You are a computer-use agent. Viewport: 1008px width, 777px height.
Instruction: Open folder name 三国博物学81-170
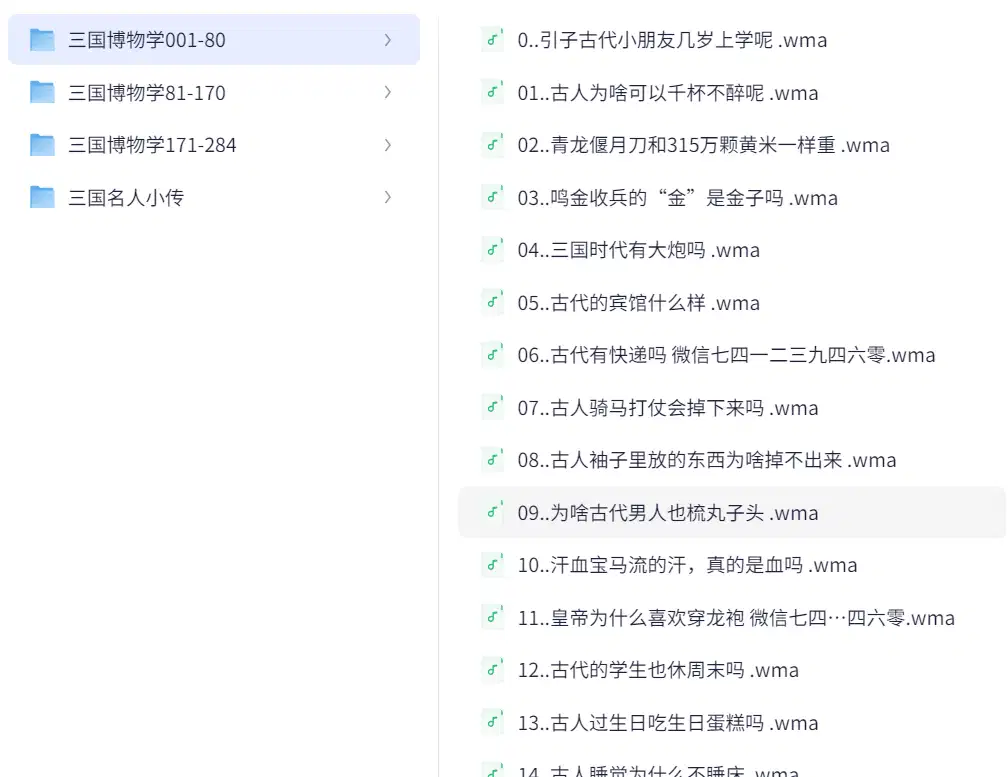(147, 93)
